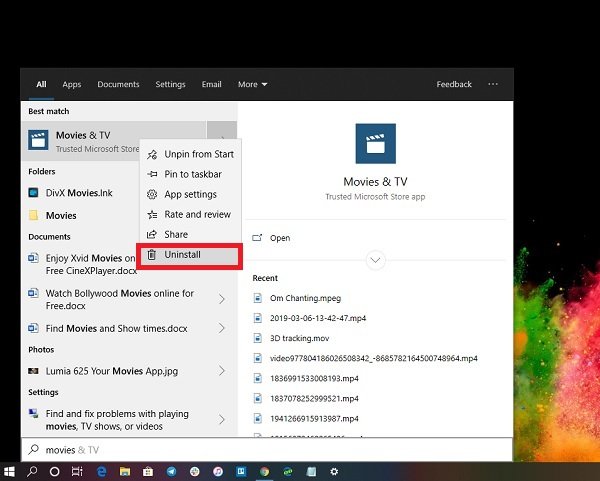600x481 pixels.
Task: Click Uninstall in the context menu
Action: (x=189, y=255)
